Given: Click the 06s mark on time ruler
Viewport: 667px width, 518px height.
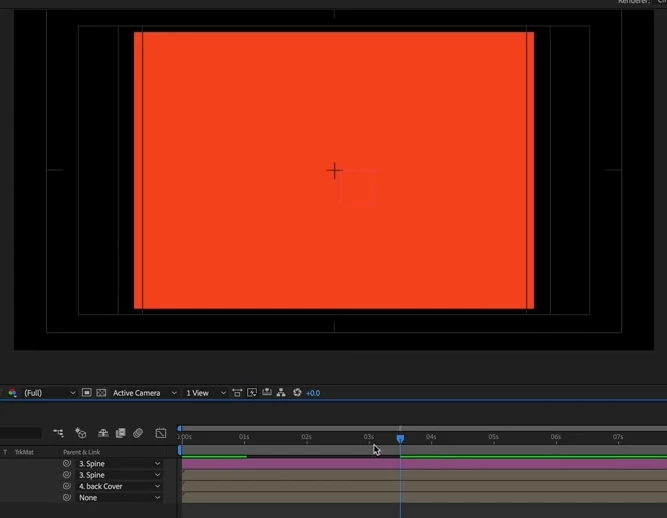Looking at the screenshot, I should tap(556, 437).
